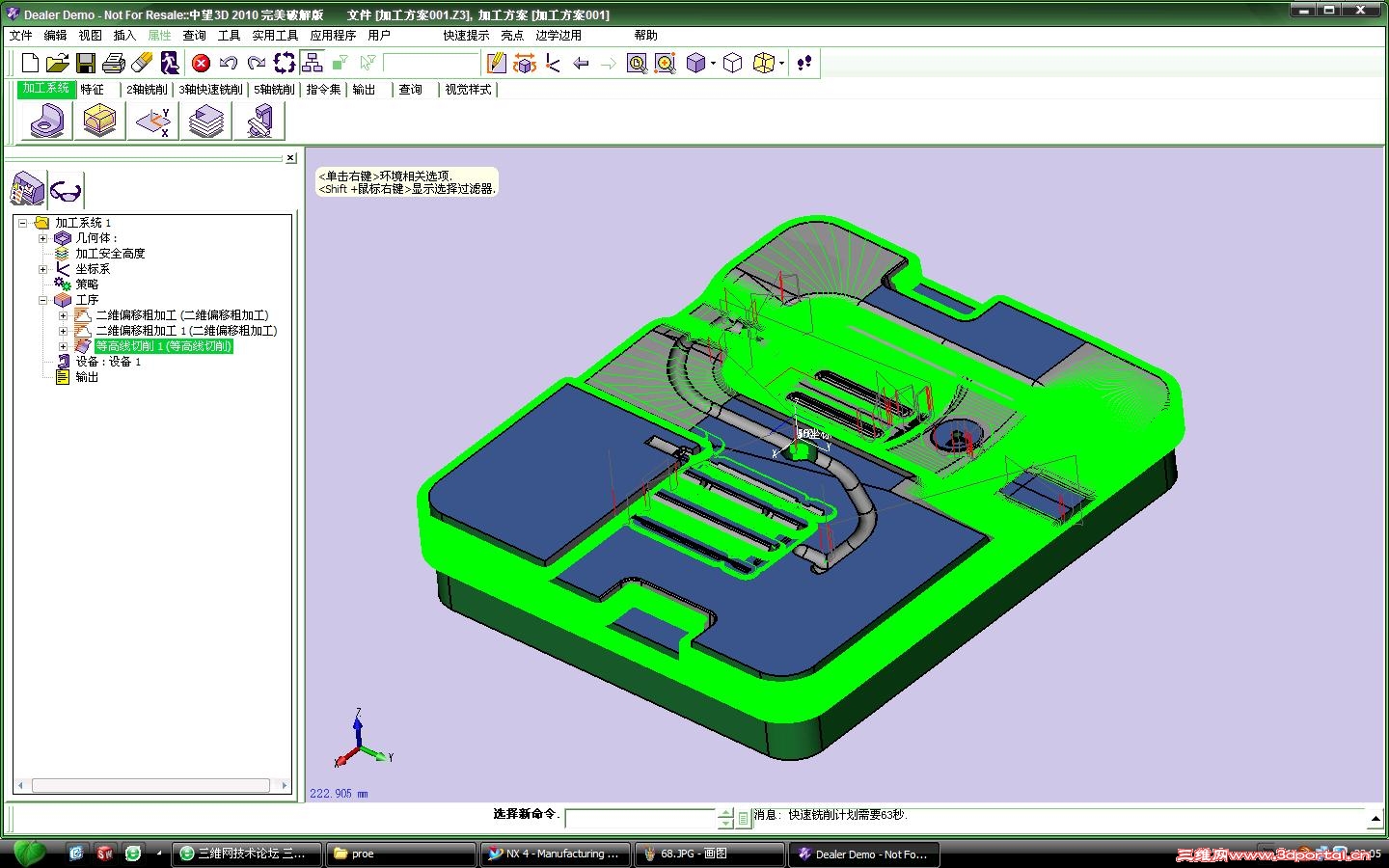Click the stock box large icon

tap(99, 121)
